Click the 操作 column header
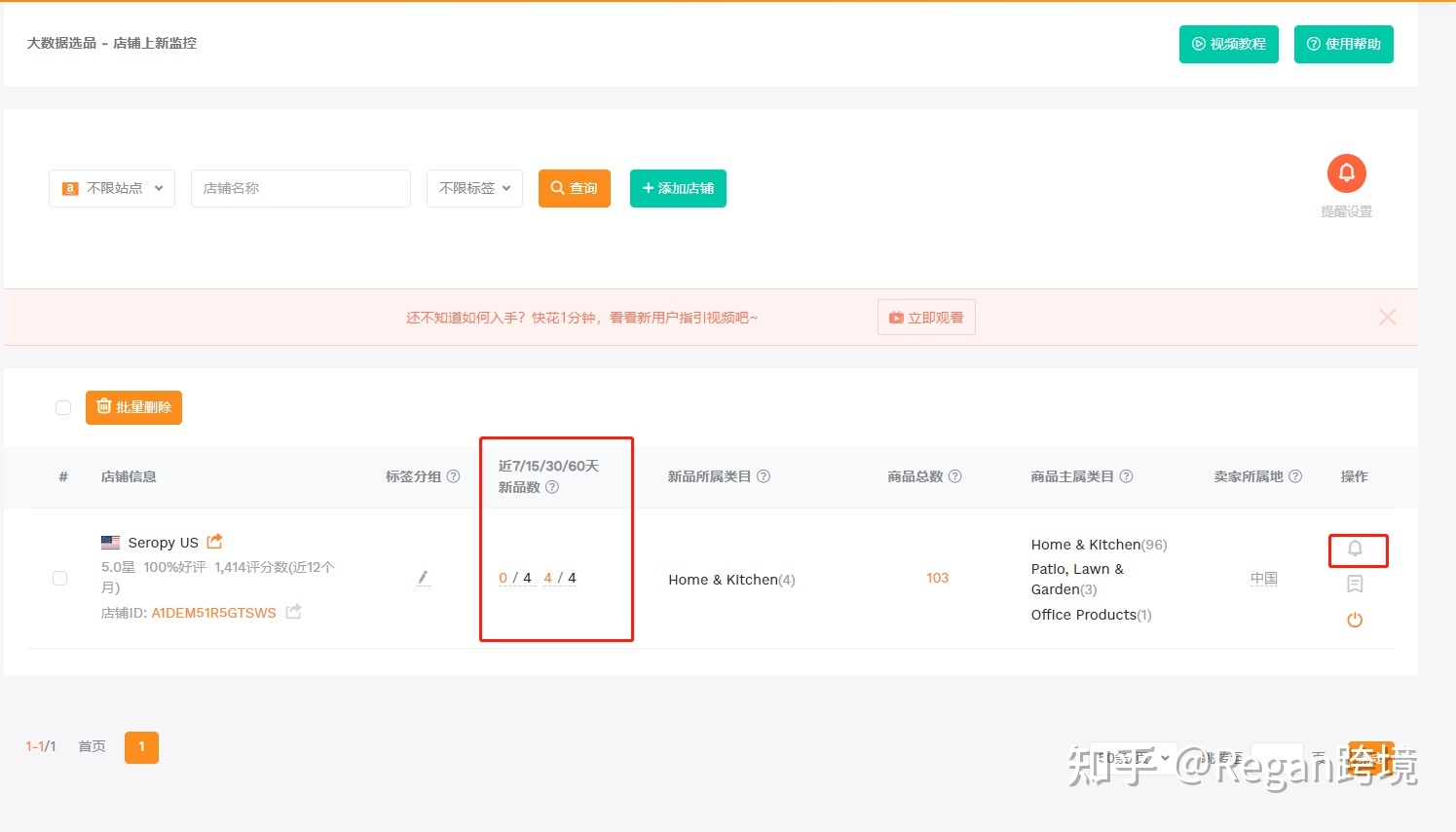This screenshot has height=832, width=1456. [1354, 476]
